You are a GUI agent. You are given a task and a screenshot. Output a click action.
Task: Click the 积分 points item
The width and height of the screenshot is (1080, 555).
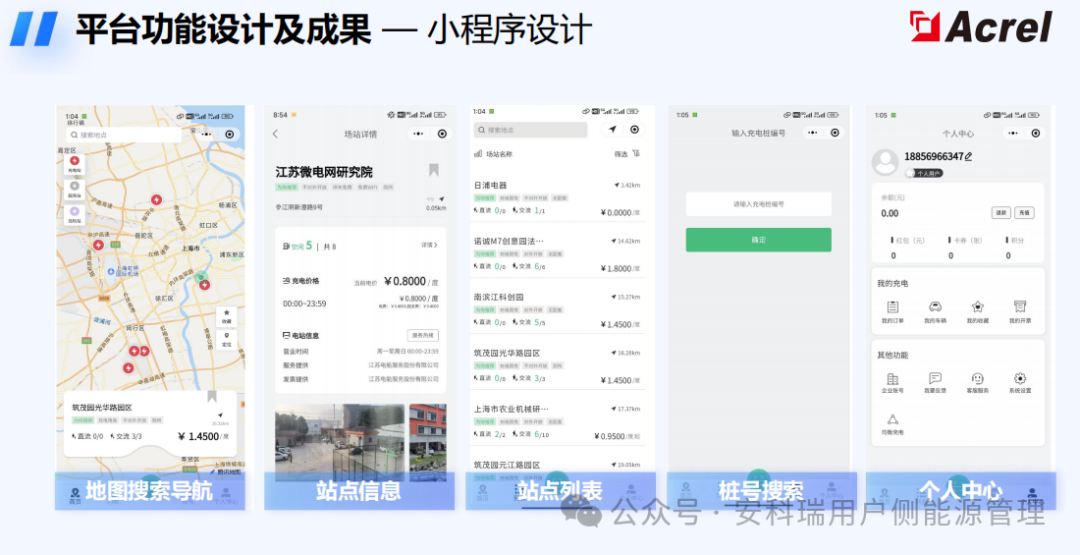pyautogui.click(x=1015, y=248)
